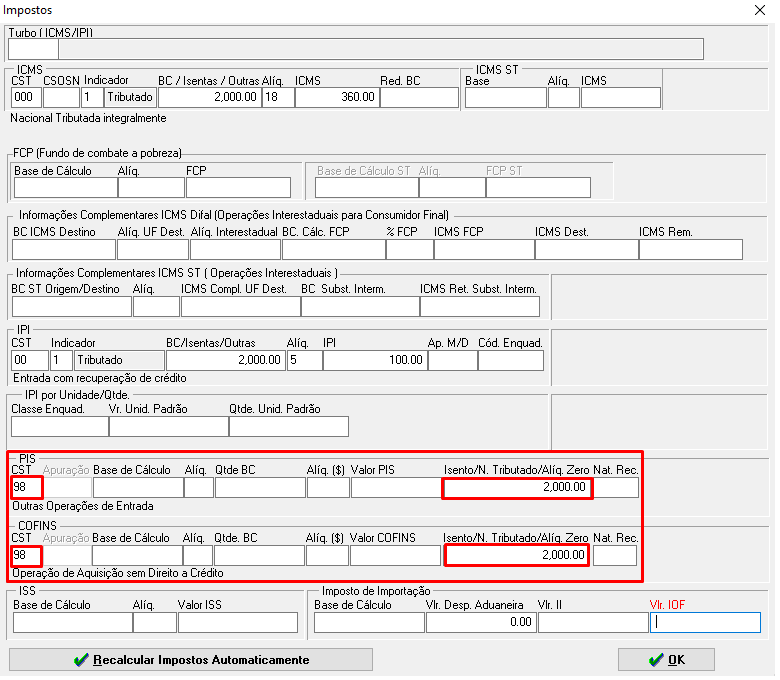This screenshot has height=680, width=780.
Task: Click Alíq. UF Dest. field
Action: 153,250
